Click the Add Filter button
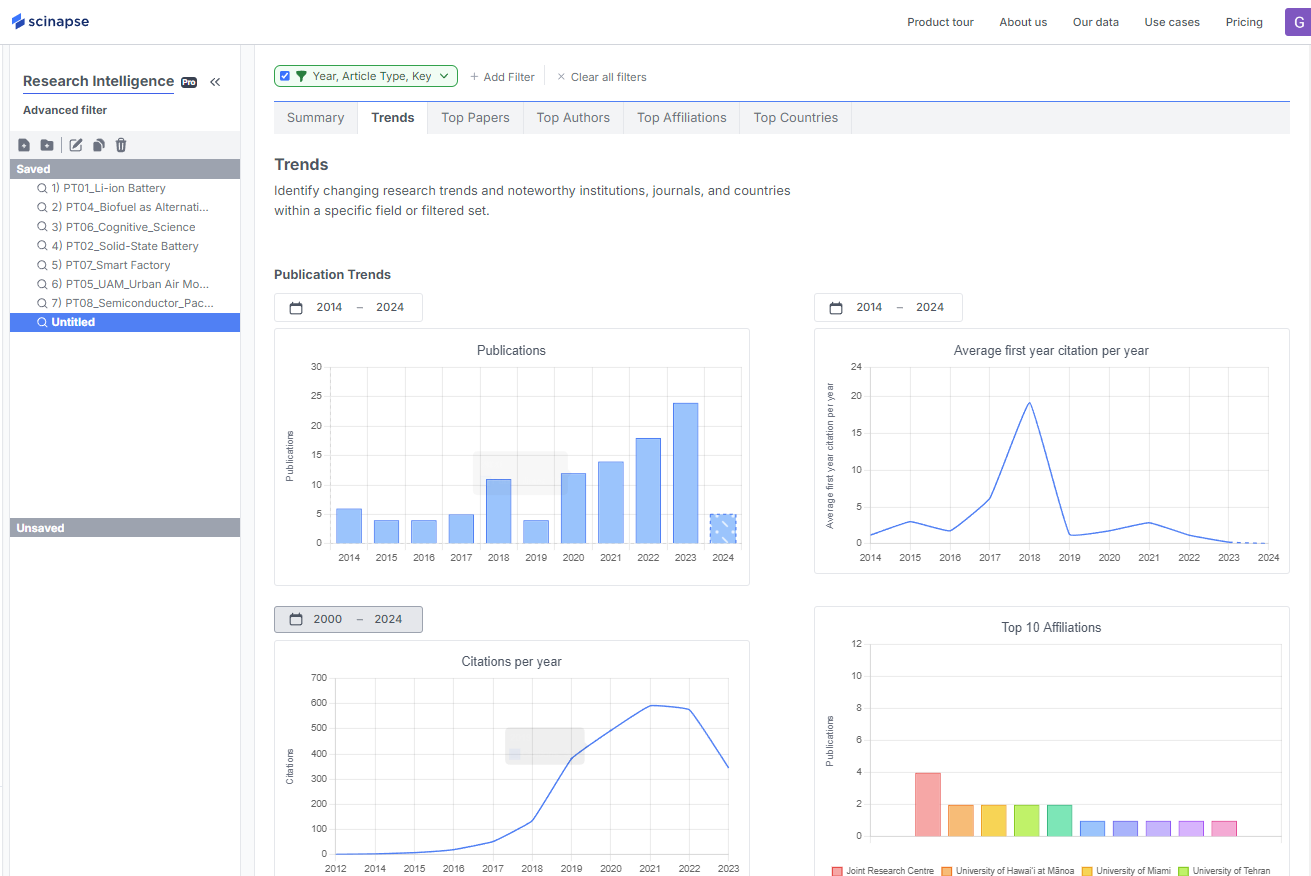Viewport: 1311px width, 876px height. point(502,77)
